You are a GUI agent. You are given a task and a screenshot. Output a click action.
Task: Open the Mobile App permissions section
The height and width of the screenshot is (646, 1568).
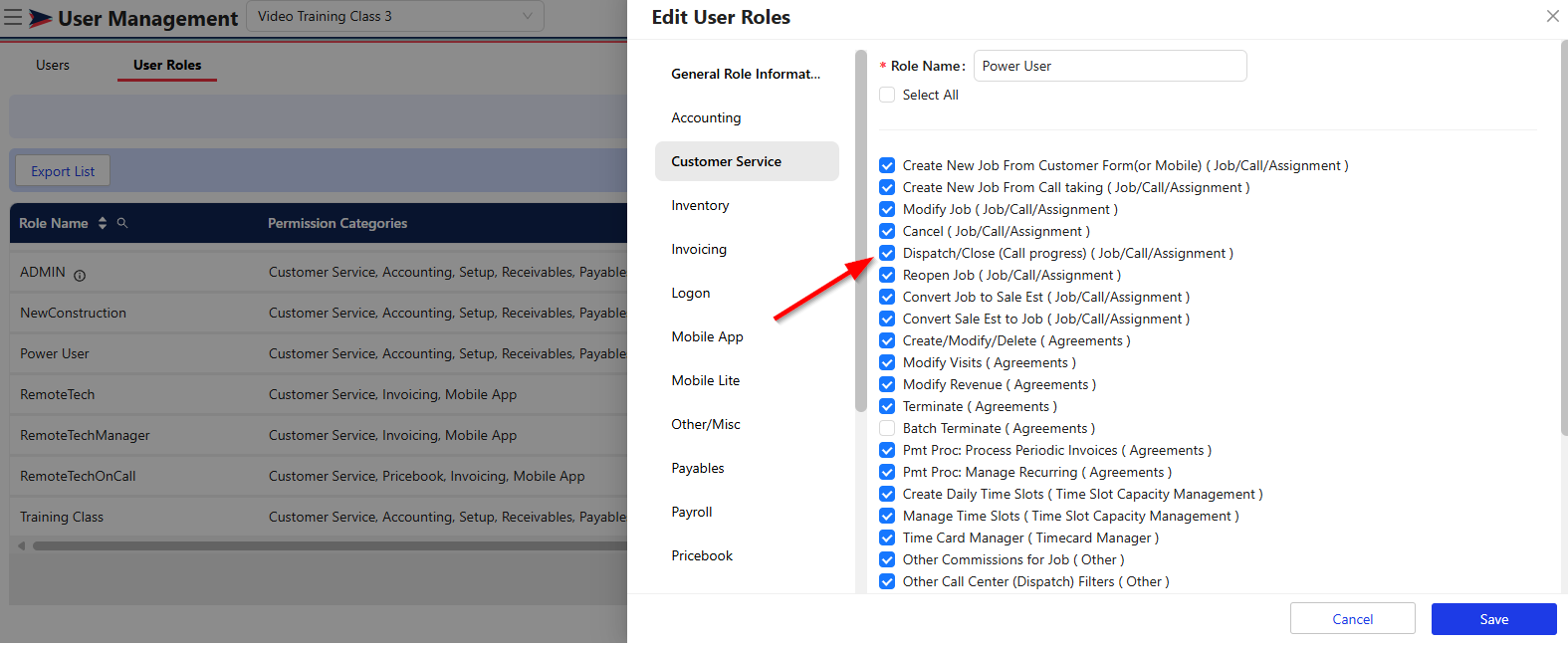(x=747, y=336)
